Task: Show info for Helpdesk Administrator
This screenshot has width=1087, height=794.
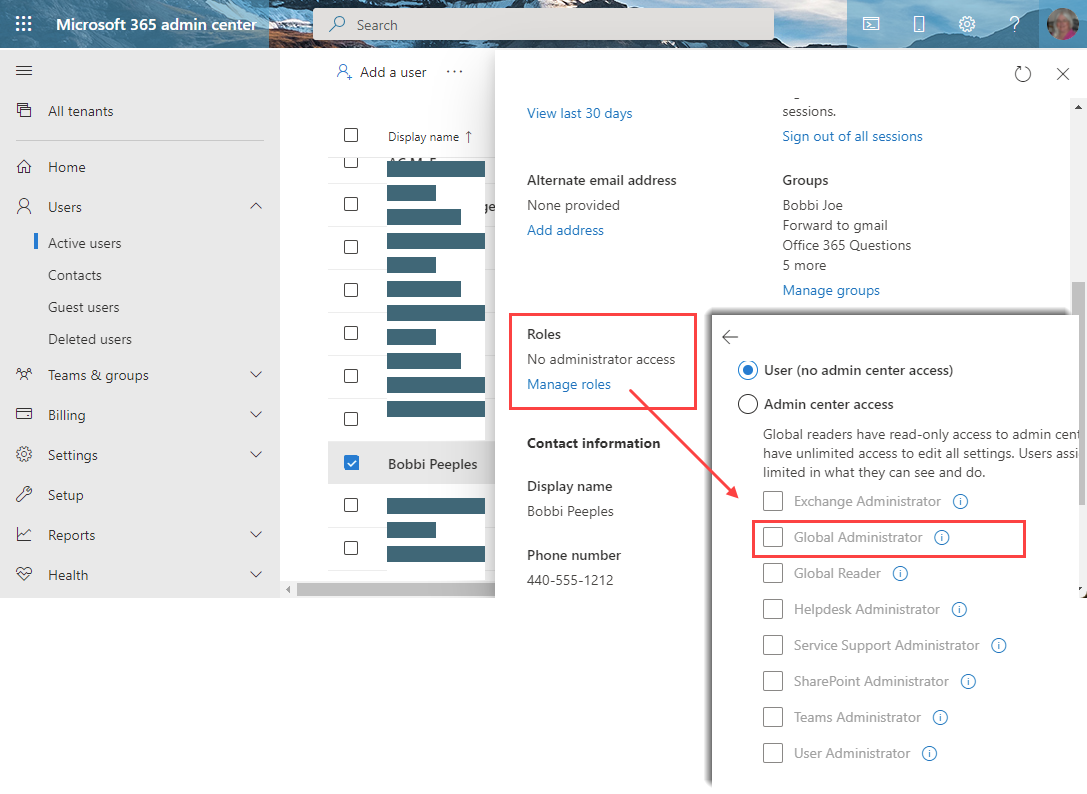Action: point(959,610)
